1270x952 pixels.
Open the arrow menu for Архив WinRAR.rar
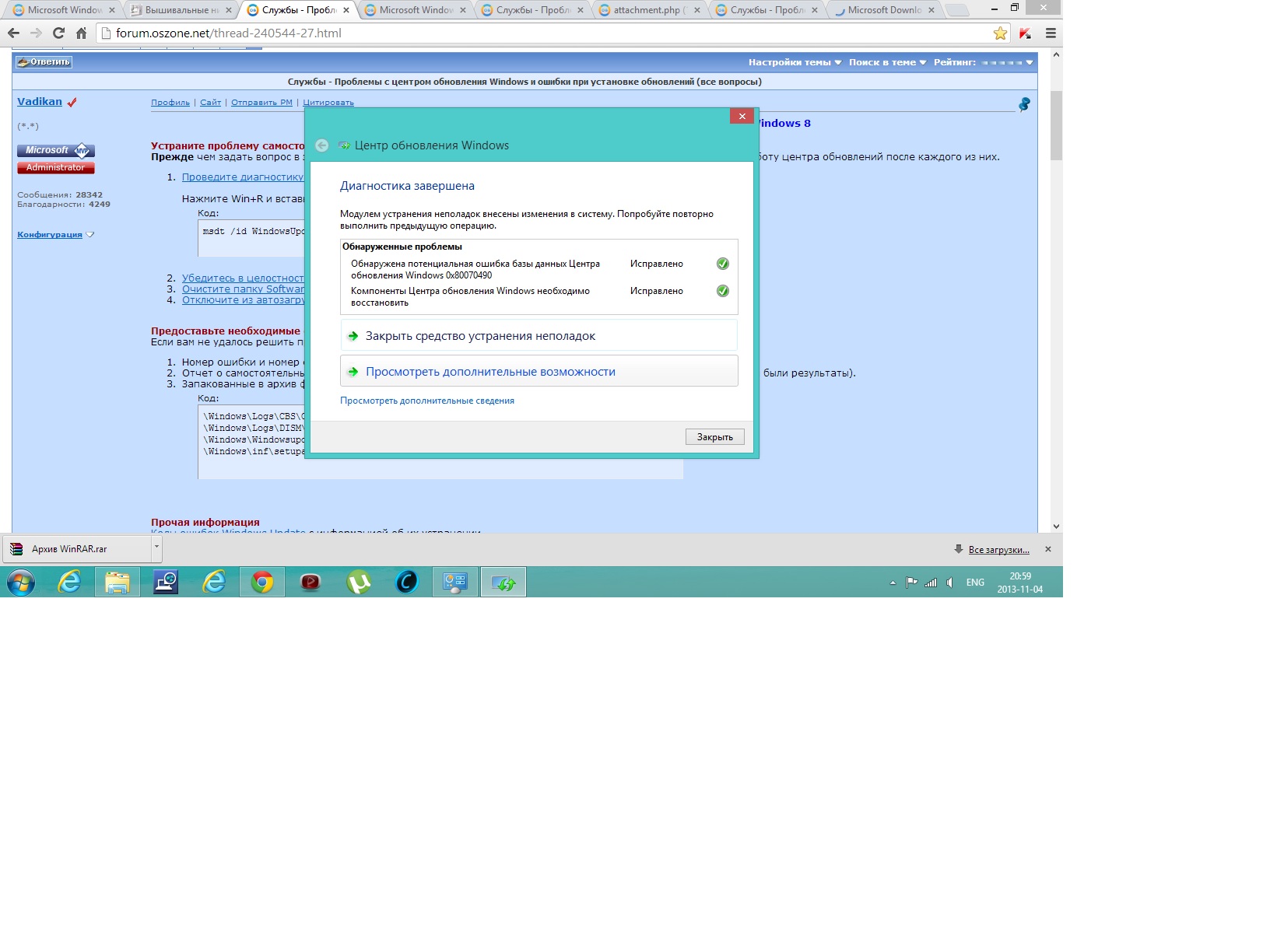pyautogui.click(x=156, y=548)
